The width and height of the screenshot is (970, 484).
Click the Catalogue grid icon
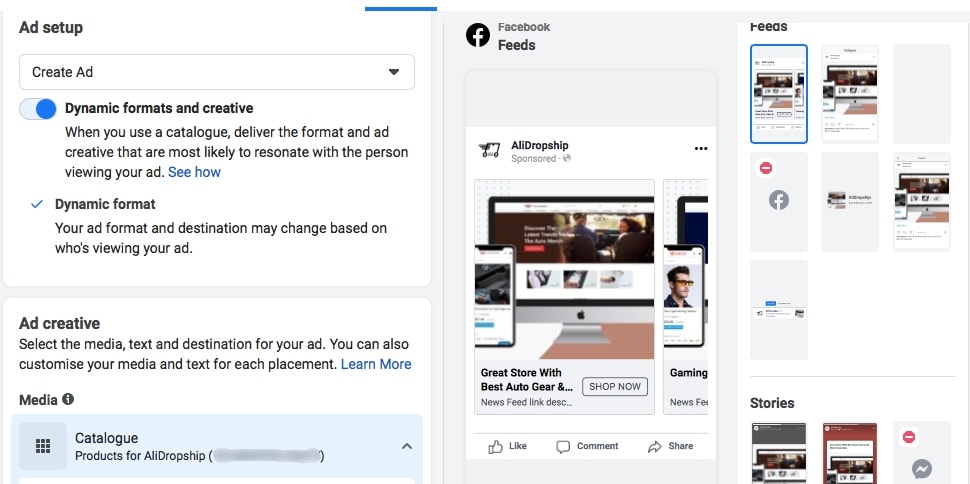pyautogui.click(x=43, y=446)
